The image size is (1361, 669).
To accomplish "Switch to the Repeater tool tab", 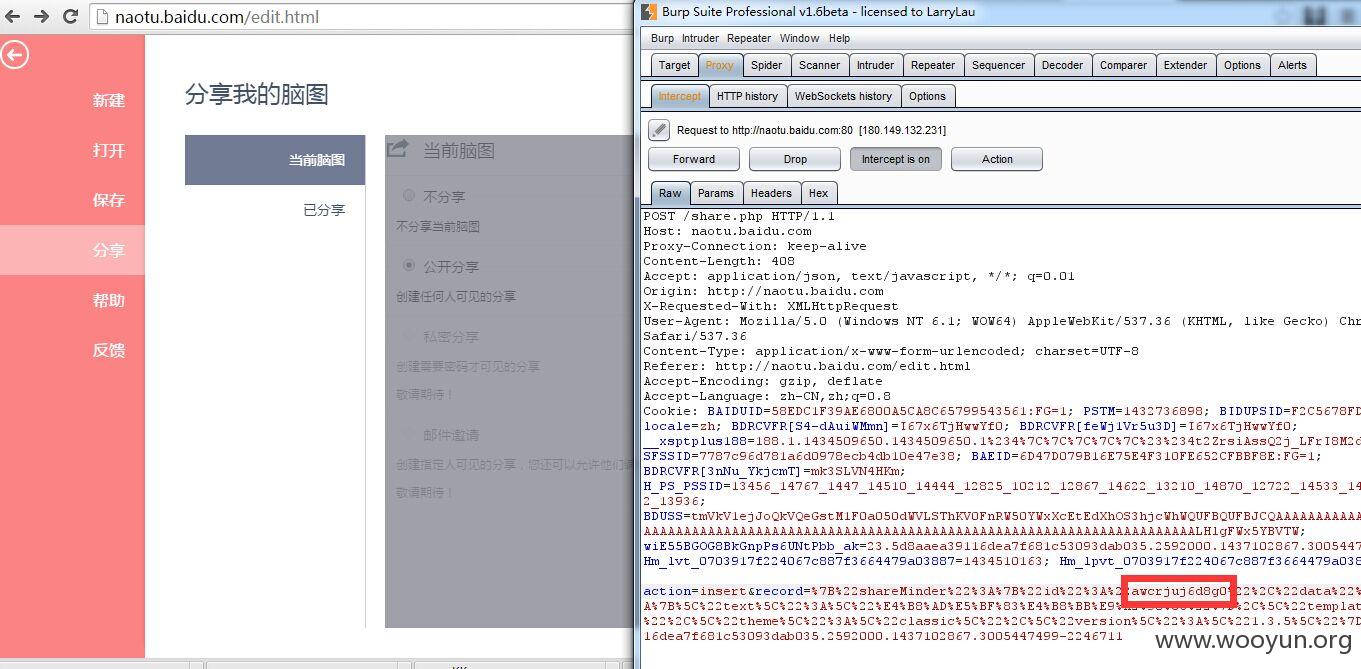I will pos(933,65).
